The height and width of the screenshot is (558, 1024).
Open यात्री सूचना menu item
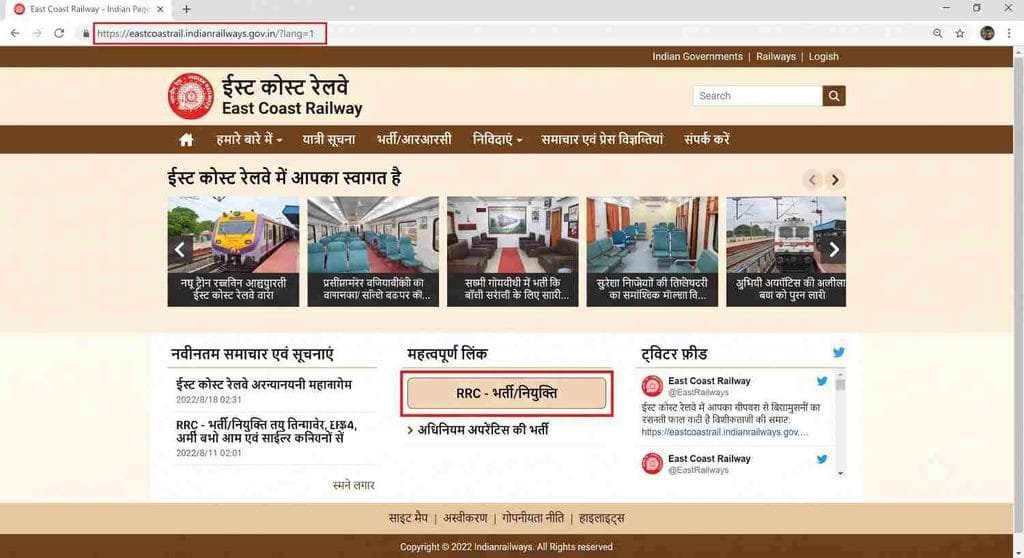coord(328,139)
